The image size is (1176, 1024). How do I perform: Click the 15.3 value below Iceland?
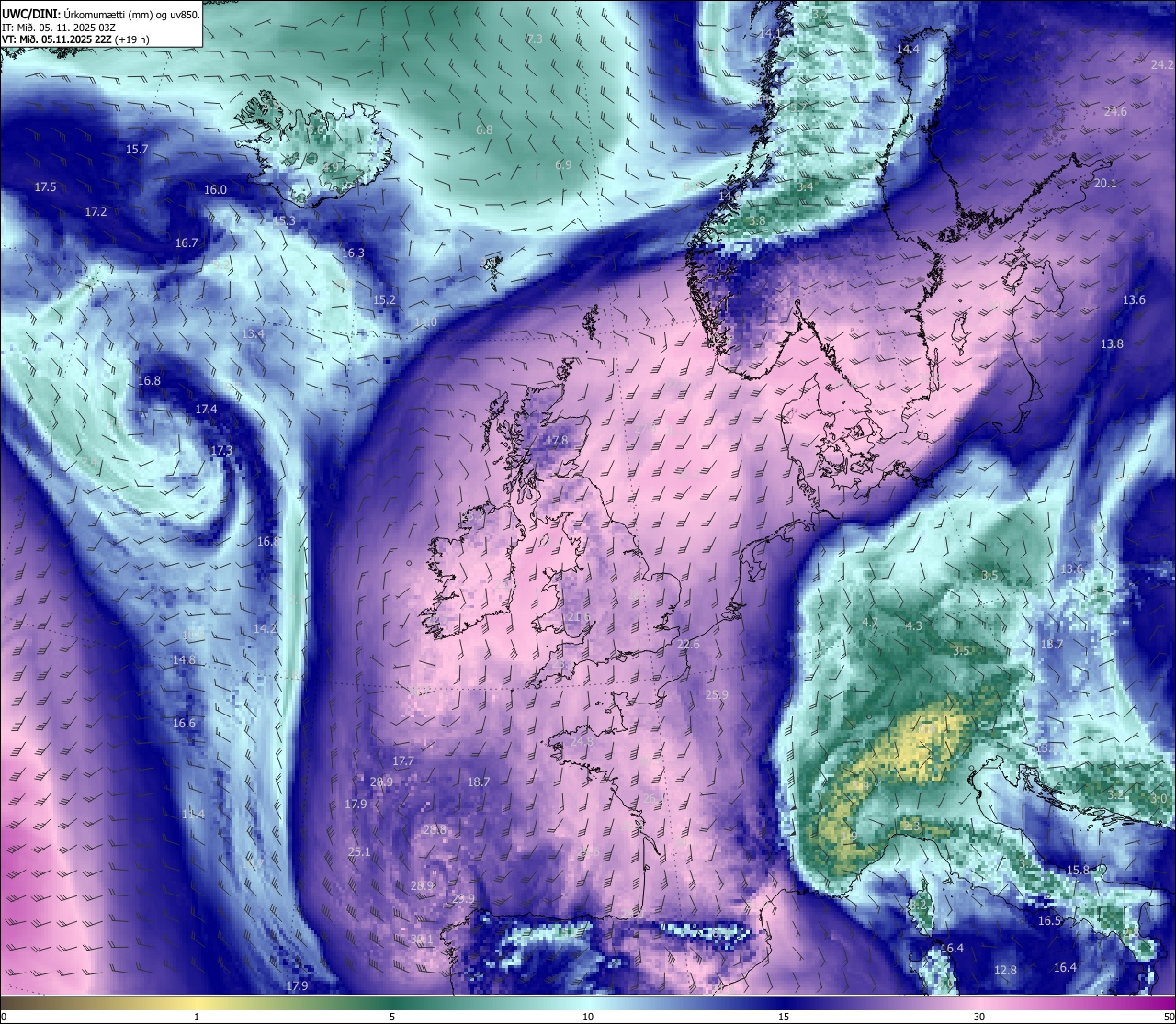click(x=284, y=220)
